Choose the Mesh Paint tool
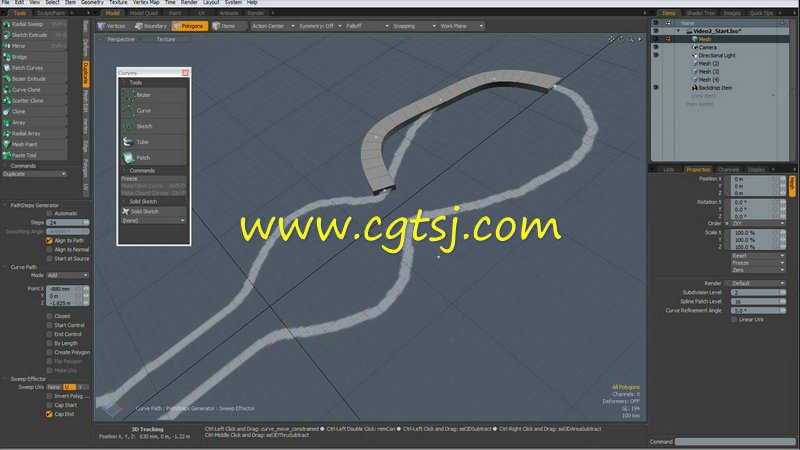800x450 pixels. click(34, 145)
